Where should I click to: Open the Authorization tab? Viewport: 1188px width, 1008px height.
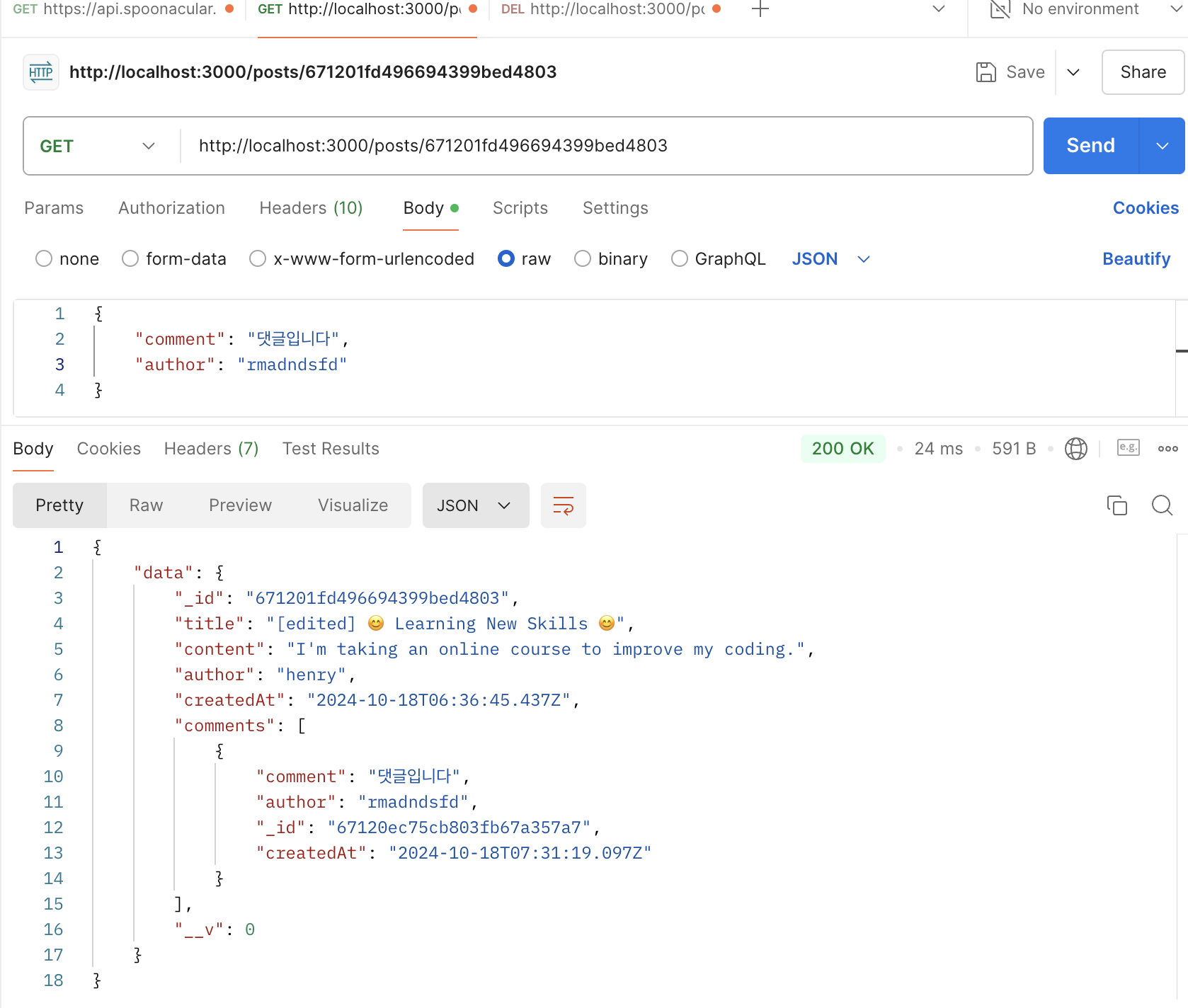click(x=171, y=208)
